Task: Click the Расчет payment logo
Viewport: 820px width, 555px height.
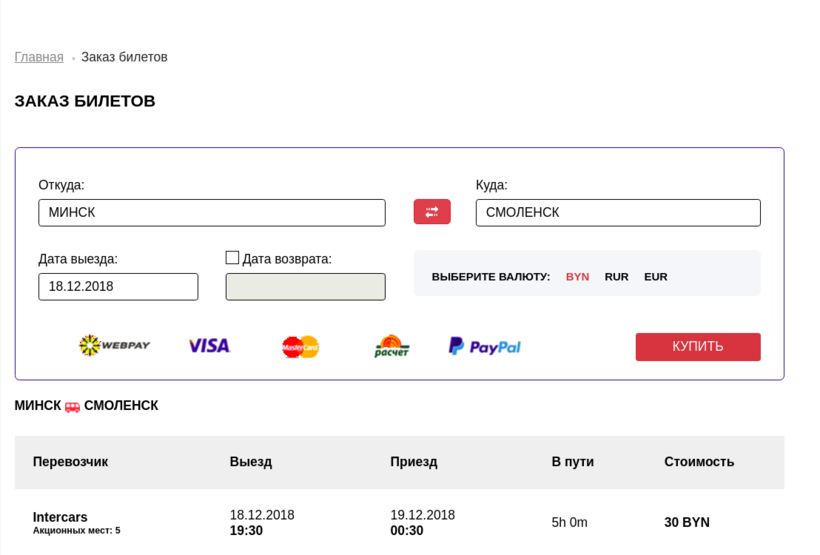Action: (392, 346)
